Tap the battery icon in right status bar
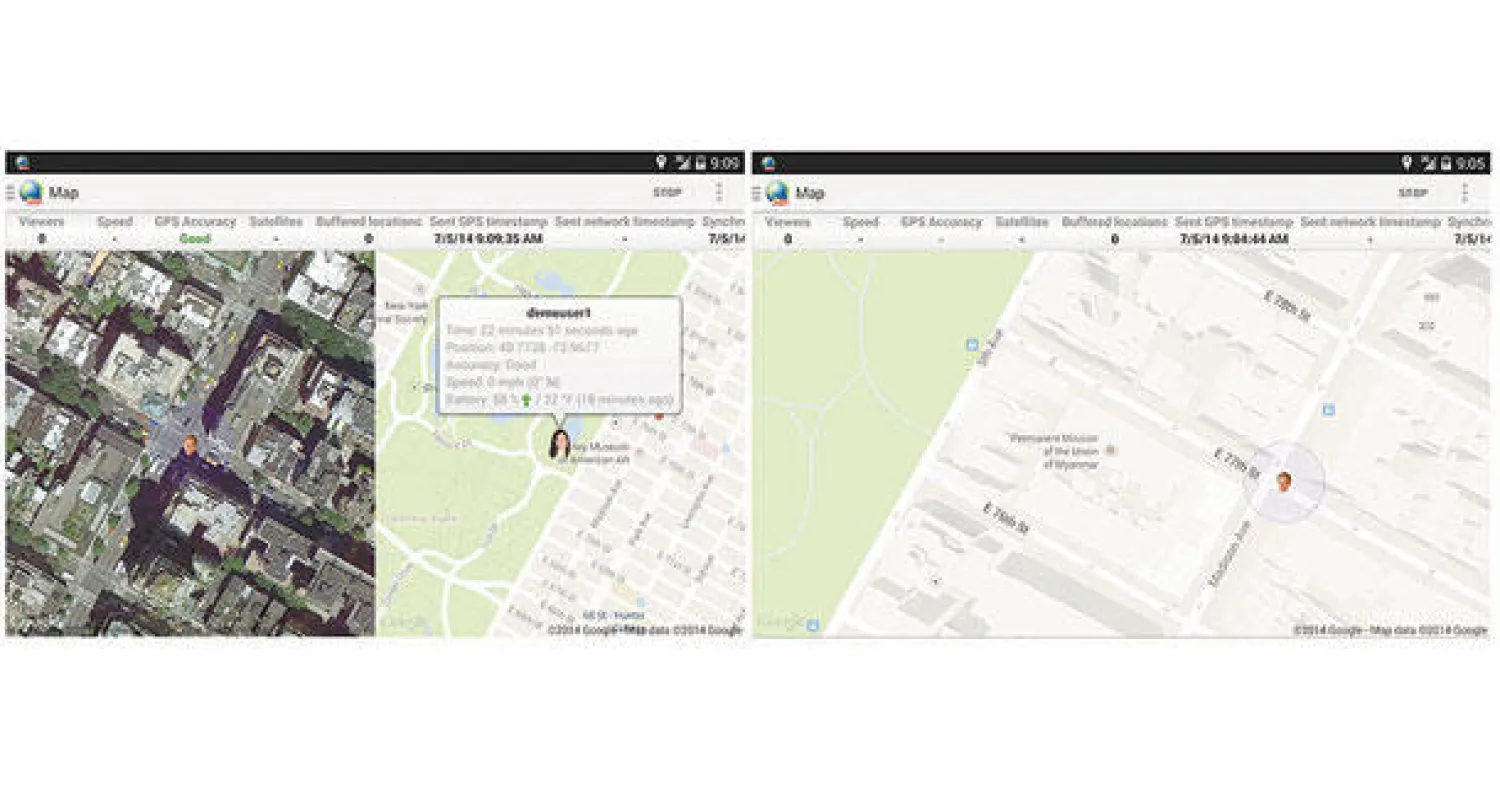Image resolution: width=1500 pixels, height=811 pixels. click(1446, 163)
